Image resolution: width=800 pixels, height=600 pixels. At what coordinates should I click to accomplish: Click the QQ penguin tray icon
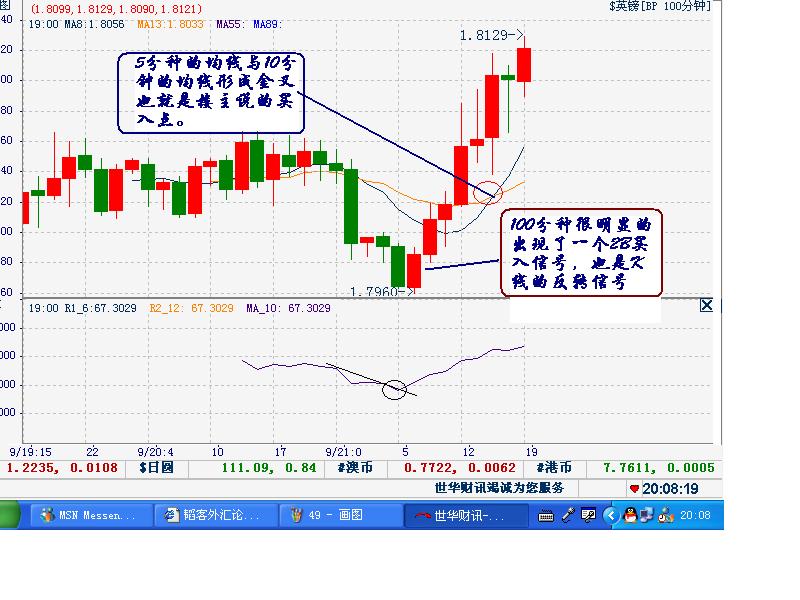click(x=629, y=515)
